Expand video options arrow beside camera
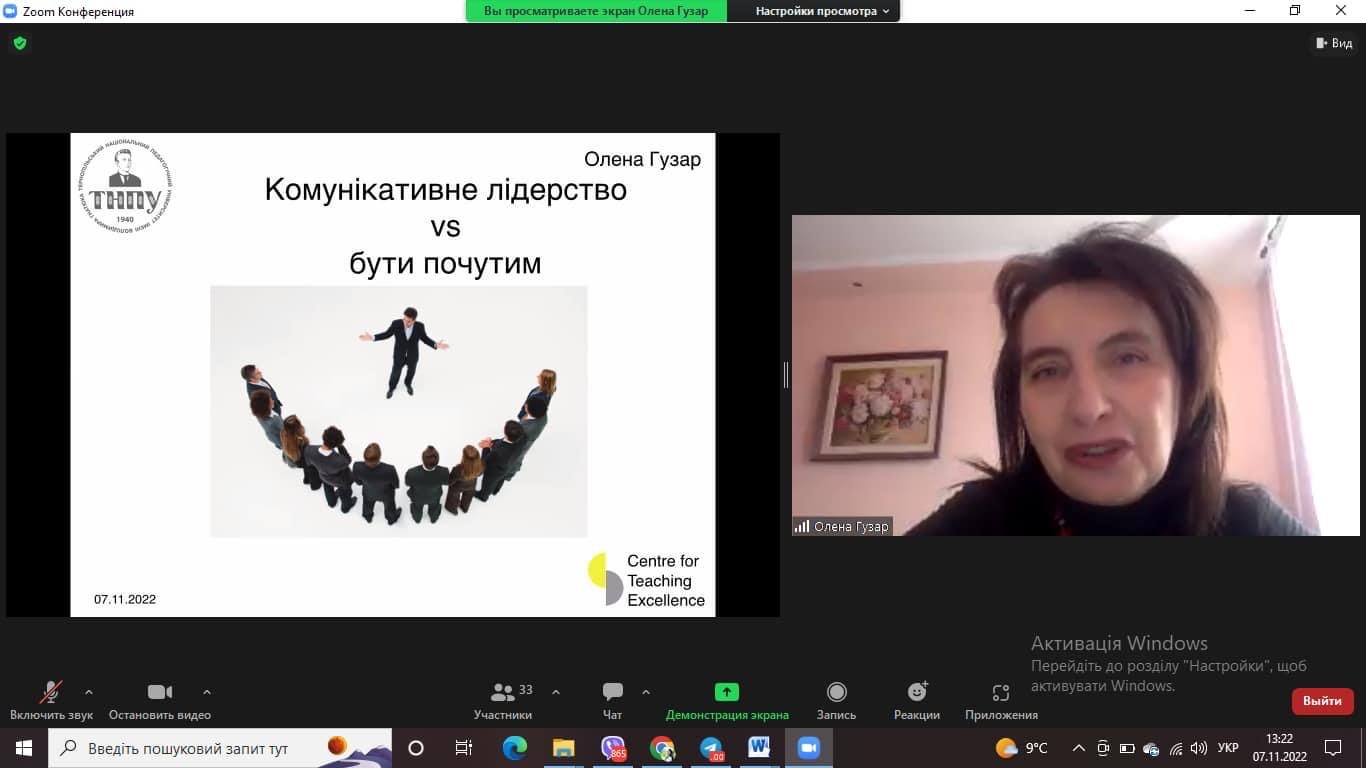Viewport: 1366px width, 768px height. tap(207, 691)
